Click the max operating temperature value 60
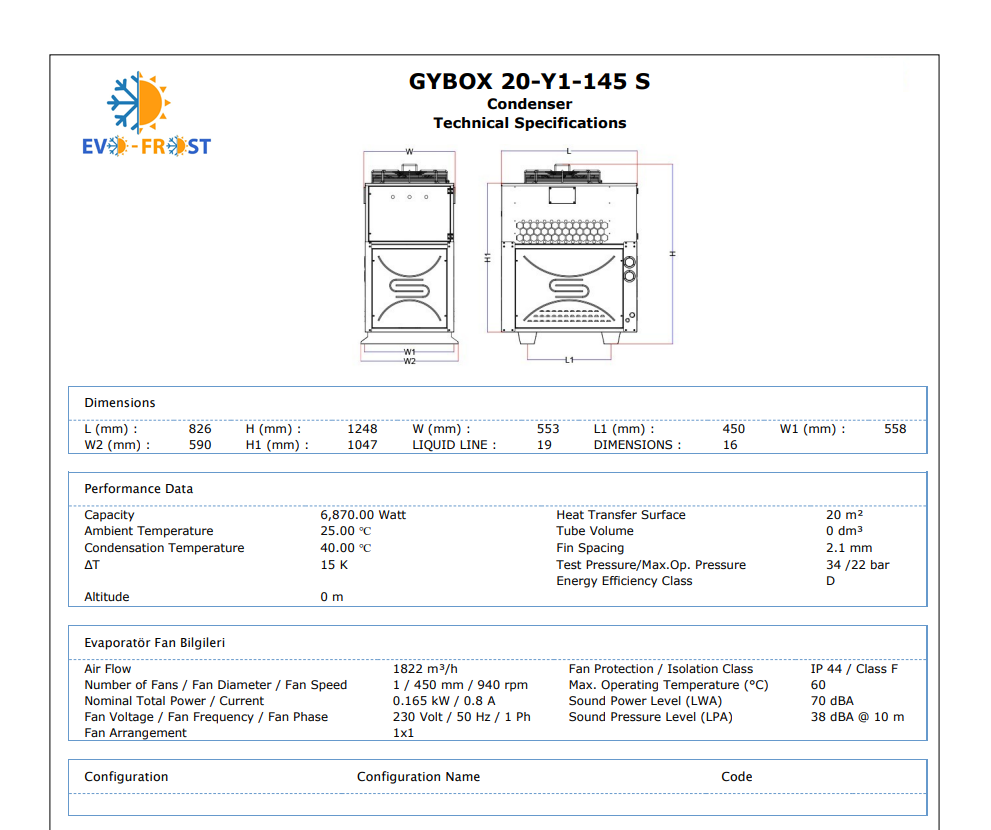The height and width of the screenshot is (830, 991). pyautogui.click(x=818, y=685)
